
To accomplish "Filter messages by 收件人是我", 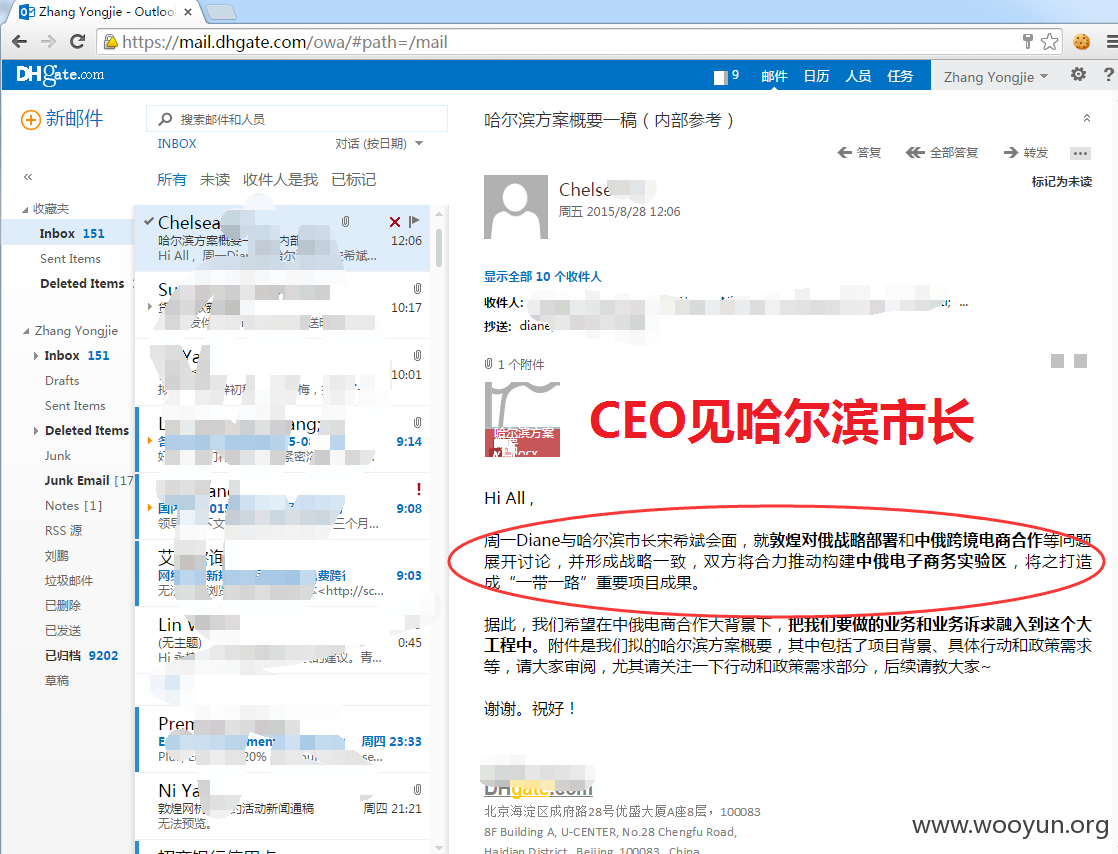I will [280, 180].
